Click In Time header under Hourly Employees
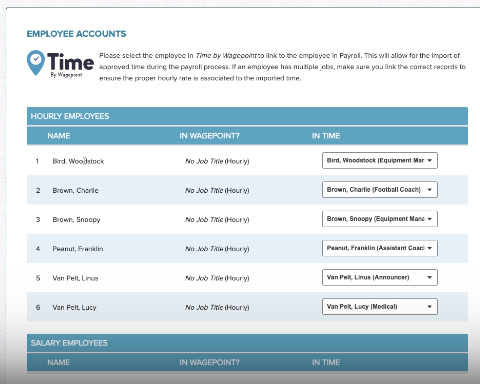The width and height of the screenshot is (480, 384). tap(326, 136)
